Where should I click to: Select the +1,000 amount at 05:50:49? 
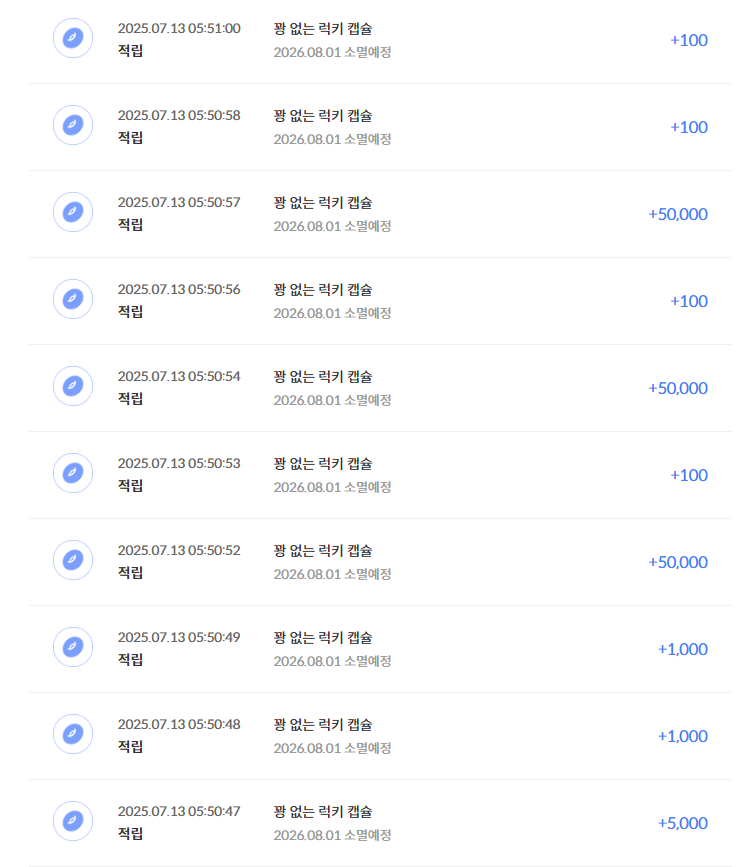point(683,649)
